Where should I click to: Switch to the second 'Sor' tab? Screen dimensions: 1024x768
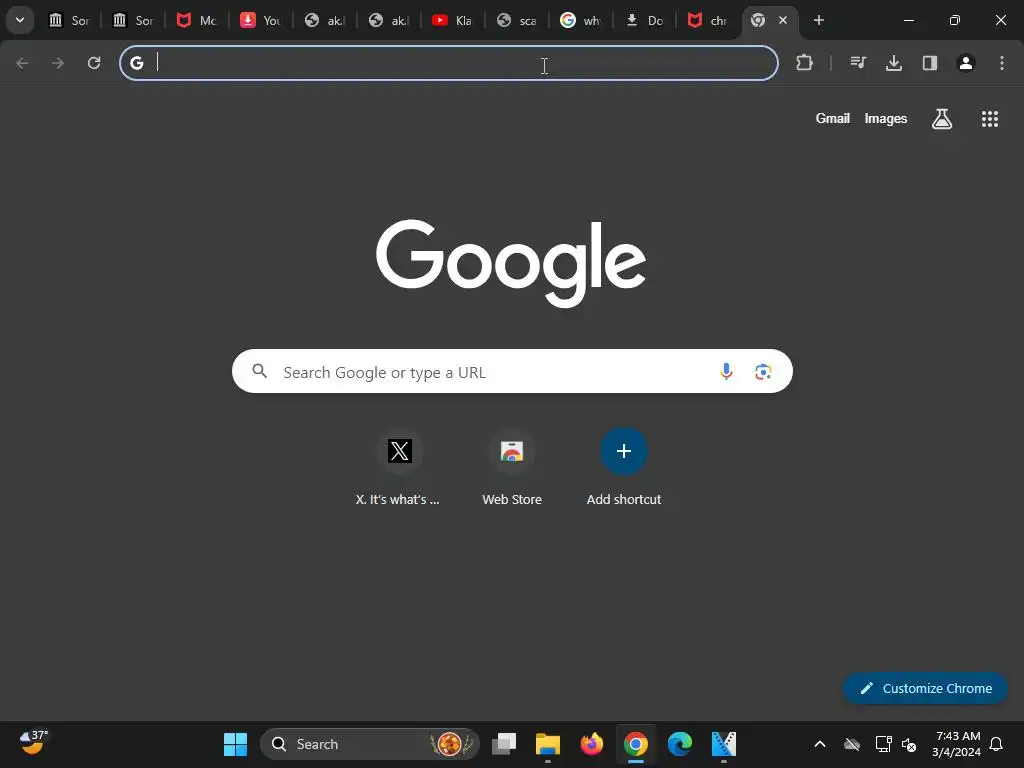pyautogui.click(x=133, y=20)
